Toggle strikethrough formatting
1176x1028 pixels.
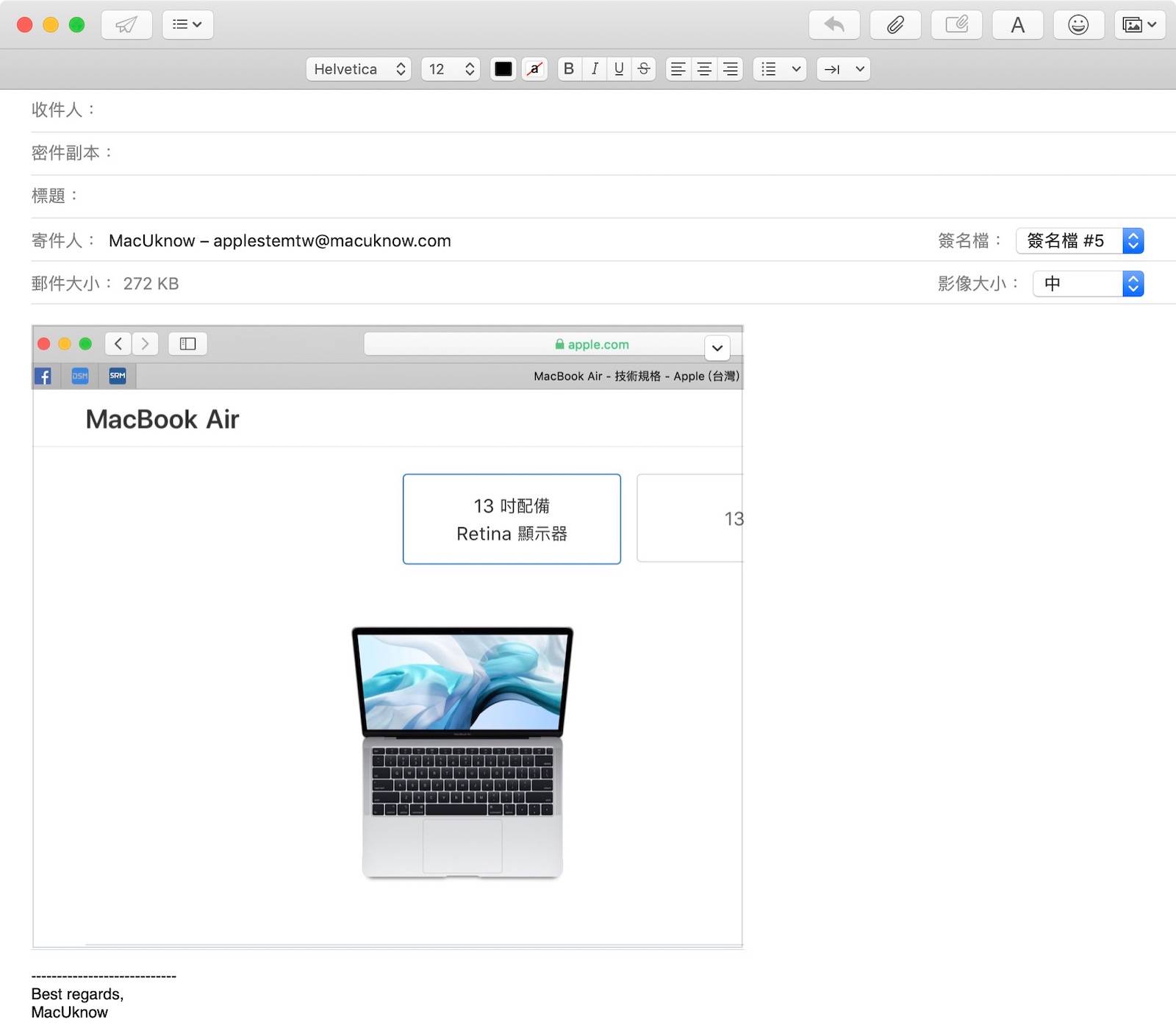tap(644, 69)
